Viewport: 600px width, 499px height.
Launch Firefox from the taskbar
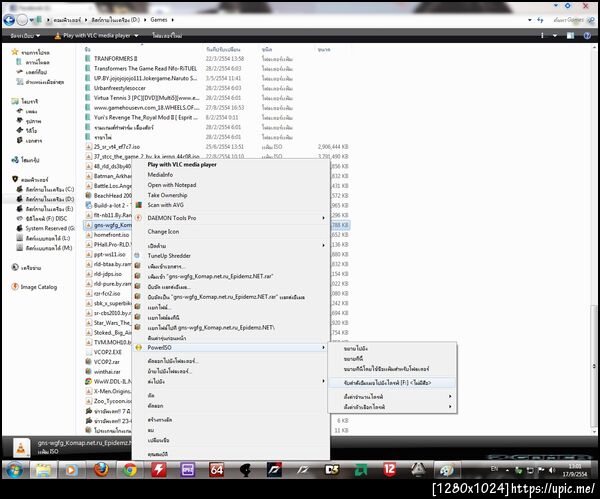(x=101, y=470)
